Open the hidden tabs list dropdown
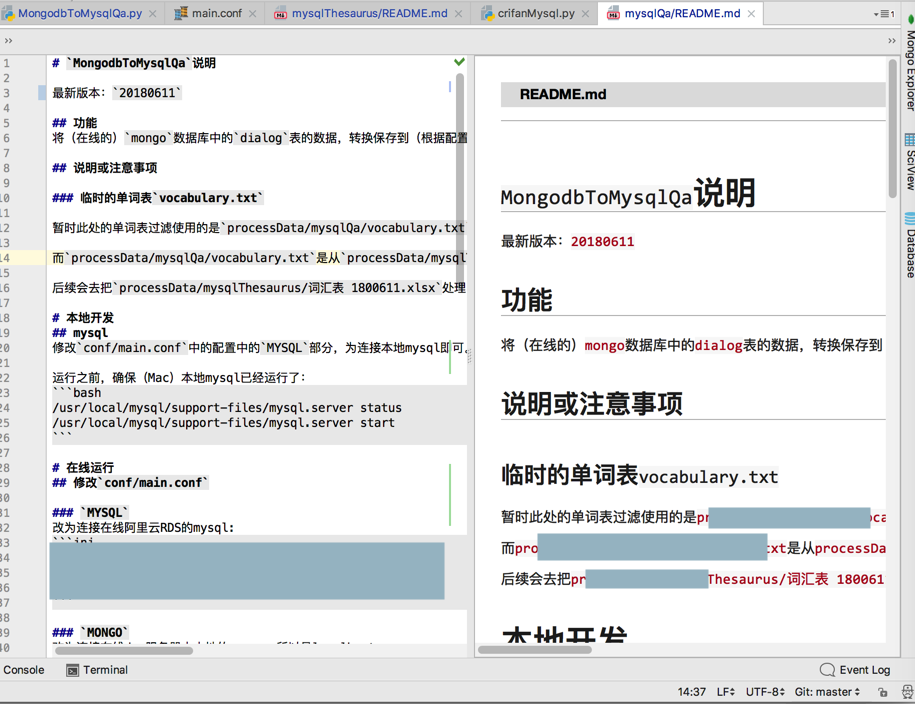The height and width of the screenshot is (704, 915). (x=883, y=14)
